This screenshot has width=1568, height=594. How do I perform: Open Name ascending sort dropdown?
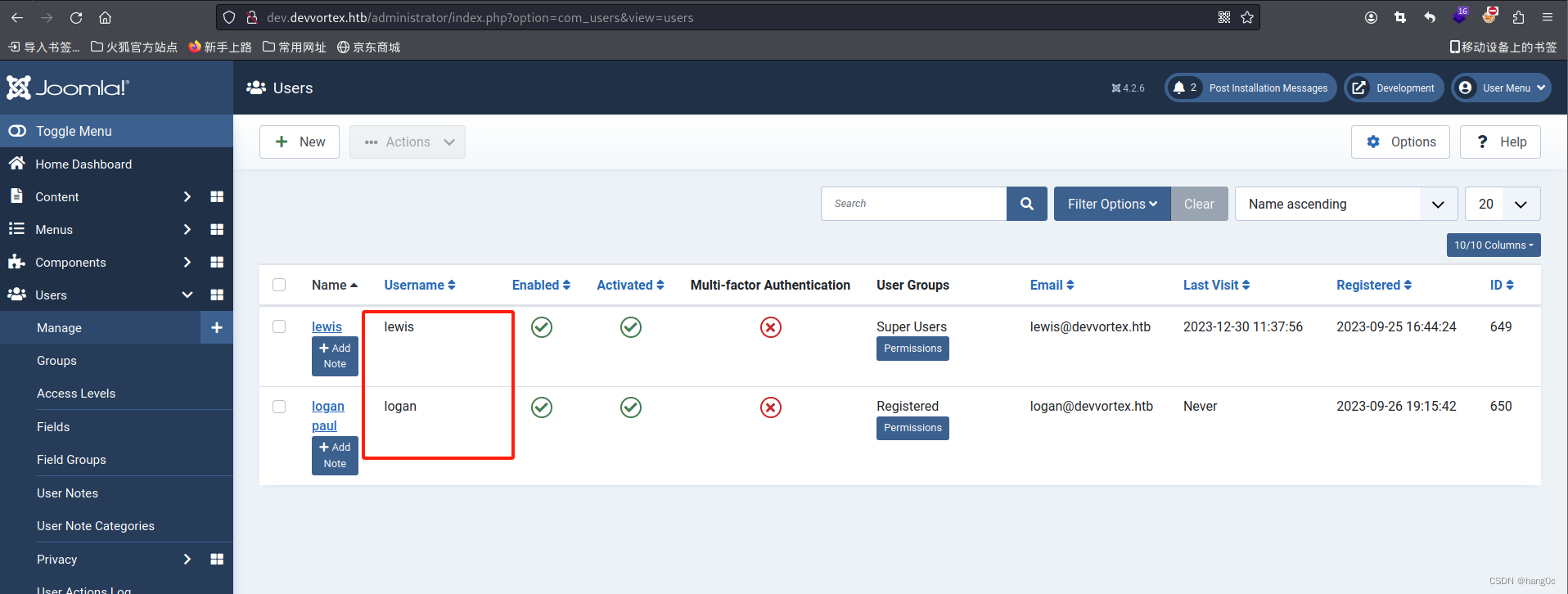(x=1346, y=204)
